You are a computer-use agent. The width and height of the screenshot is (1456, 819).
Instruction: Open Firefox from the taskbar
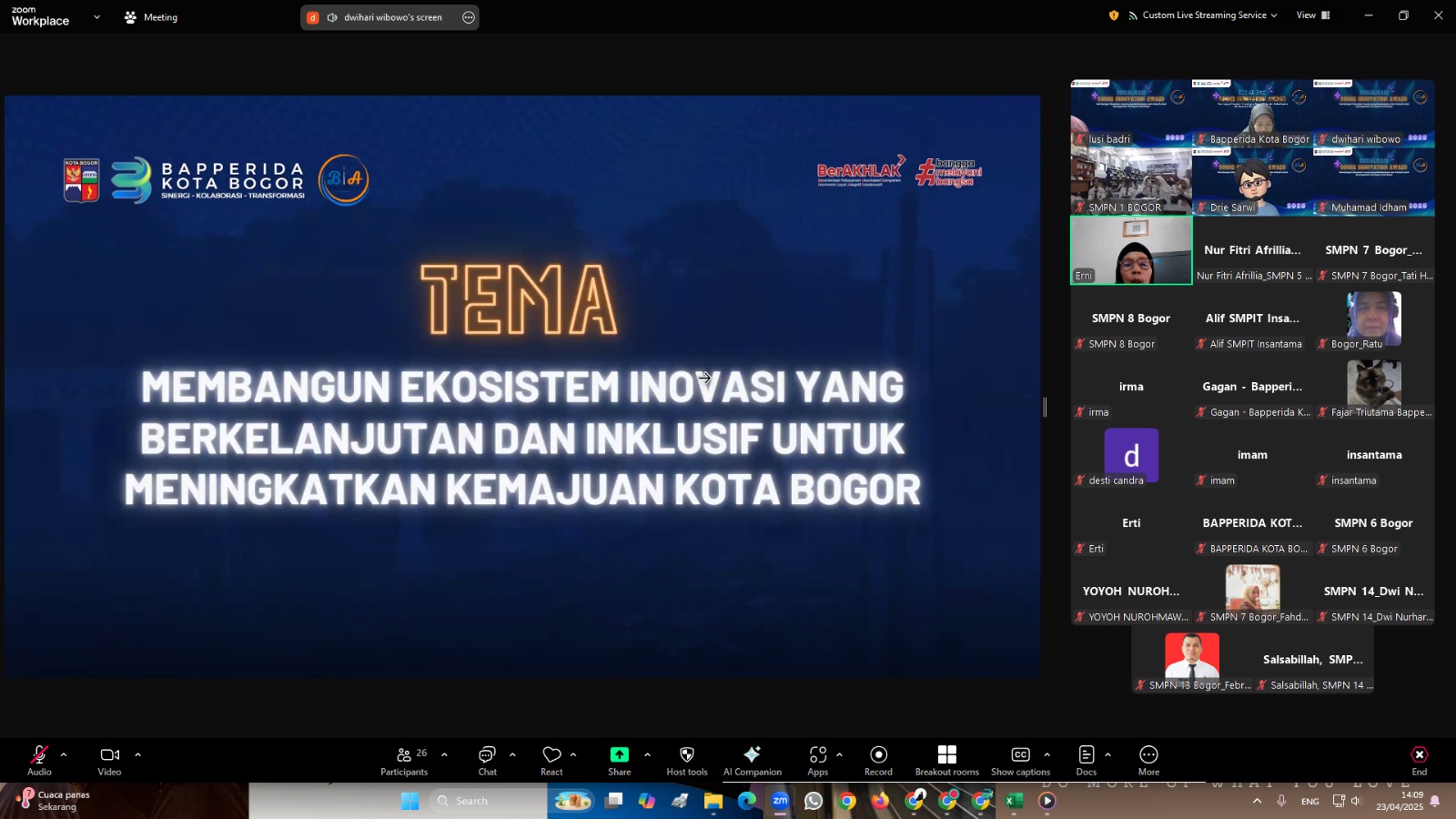[x=880, y=801]
